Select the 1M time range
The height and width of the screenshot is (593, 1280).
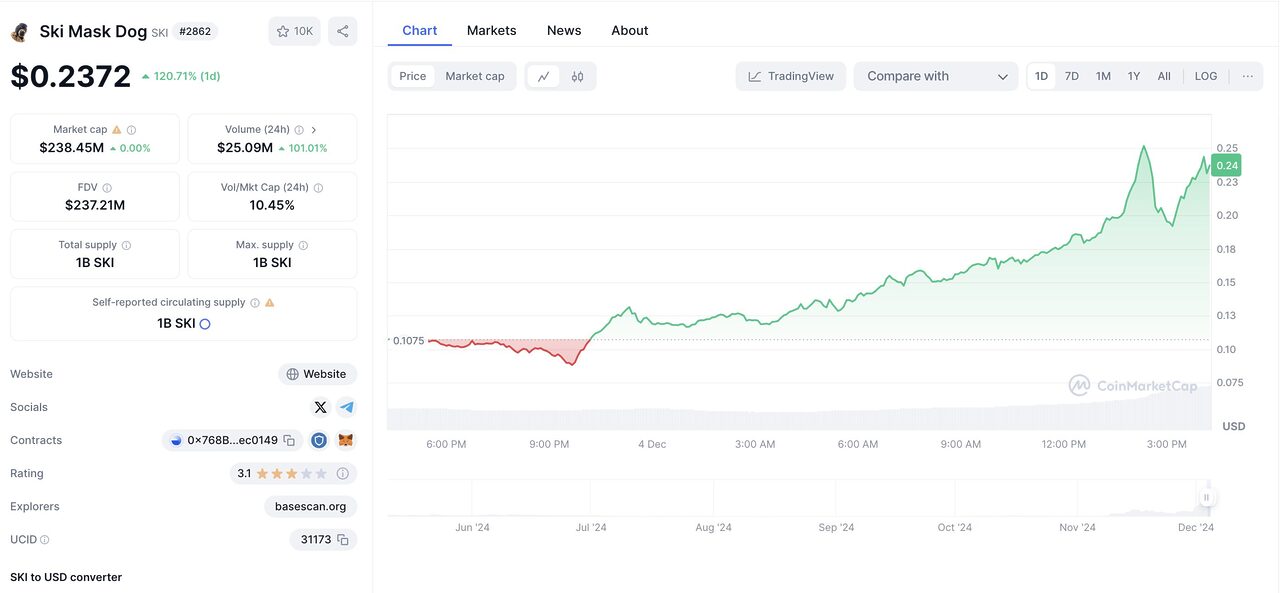coord(1103,76)
